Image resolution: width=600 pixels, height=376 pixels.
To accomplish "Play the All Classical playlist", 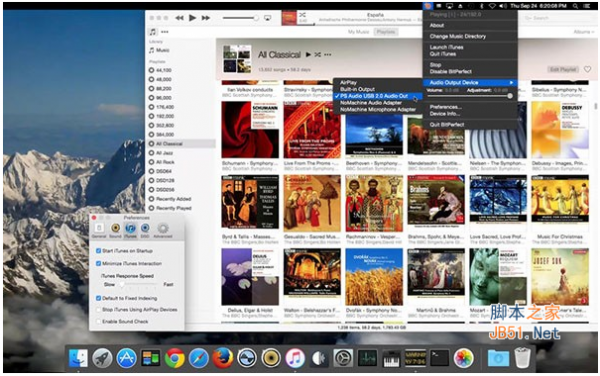I will point(308,55).
